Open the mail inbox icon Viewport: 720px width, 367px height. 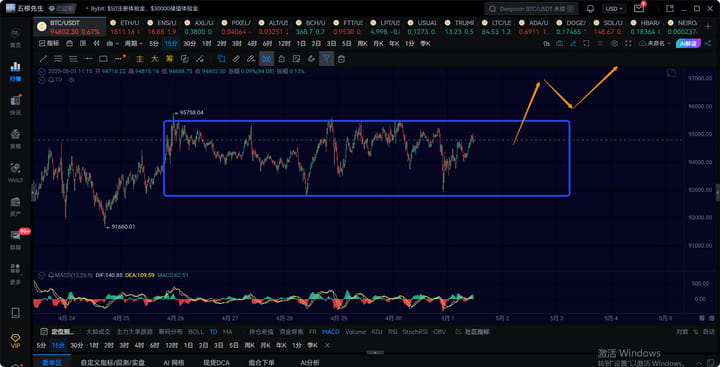[638, 8]
